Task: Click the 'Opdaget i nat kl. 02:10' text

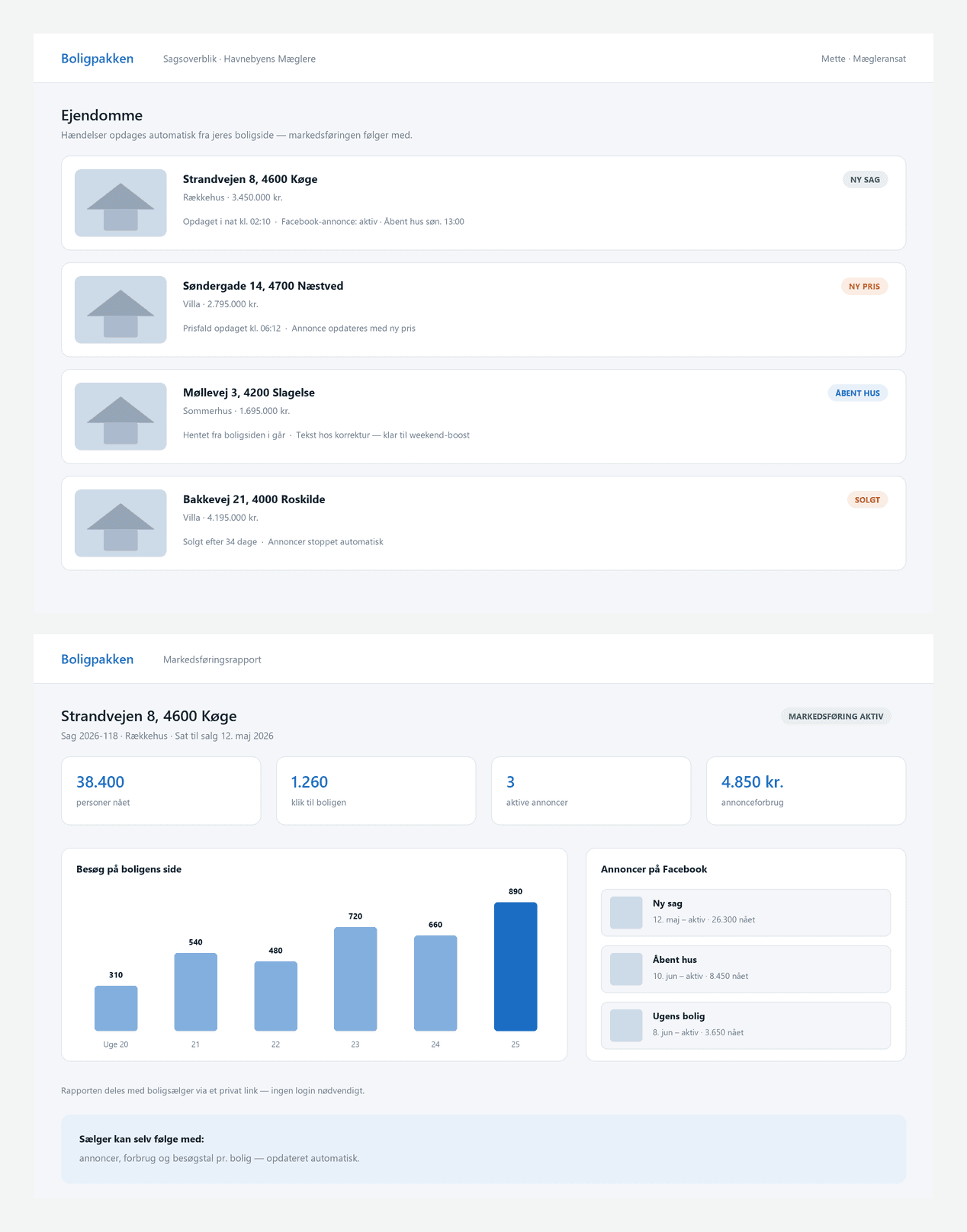Action: click(x=226, y=222)
